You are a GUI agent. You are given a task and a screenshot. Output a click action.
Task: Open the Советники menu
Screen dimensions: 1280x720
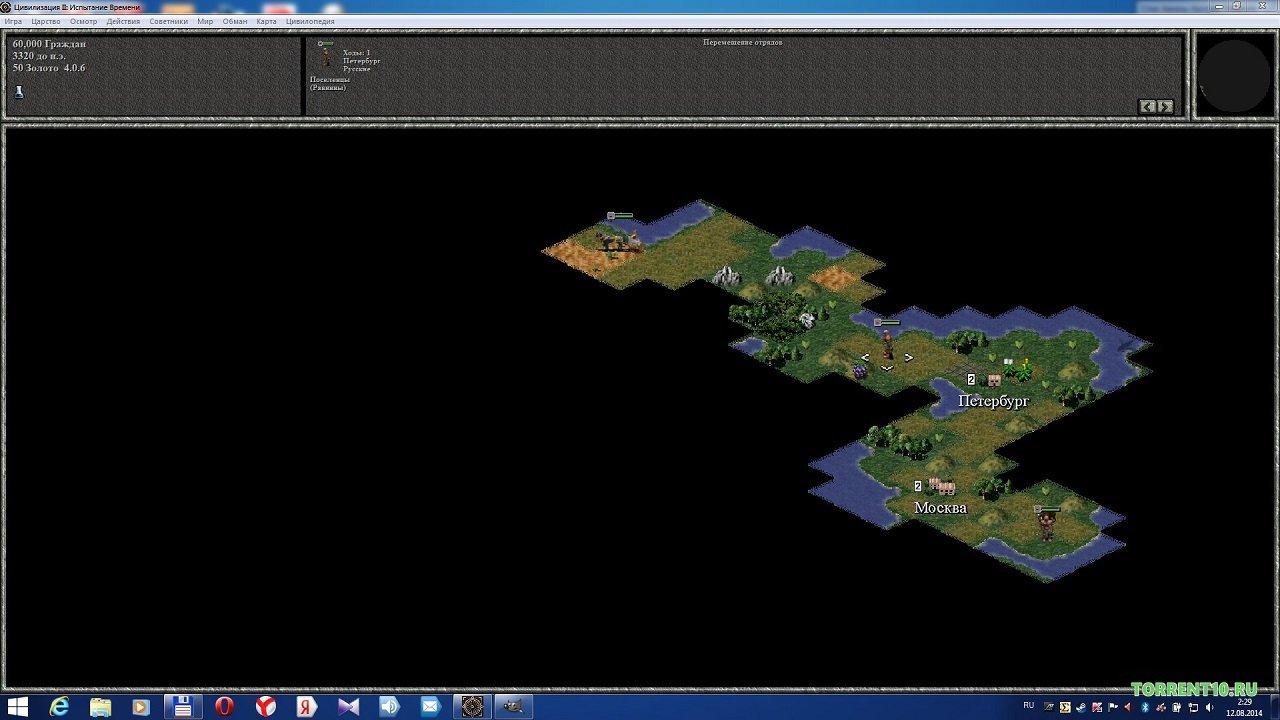point(168,21)
